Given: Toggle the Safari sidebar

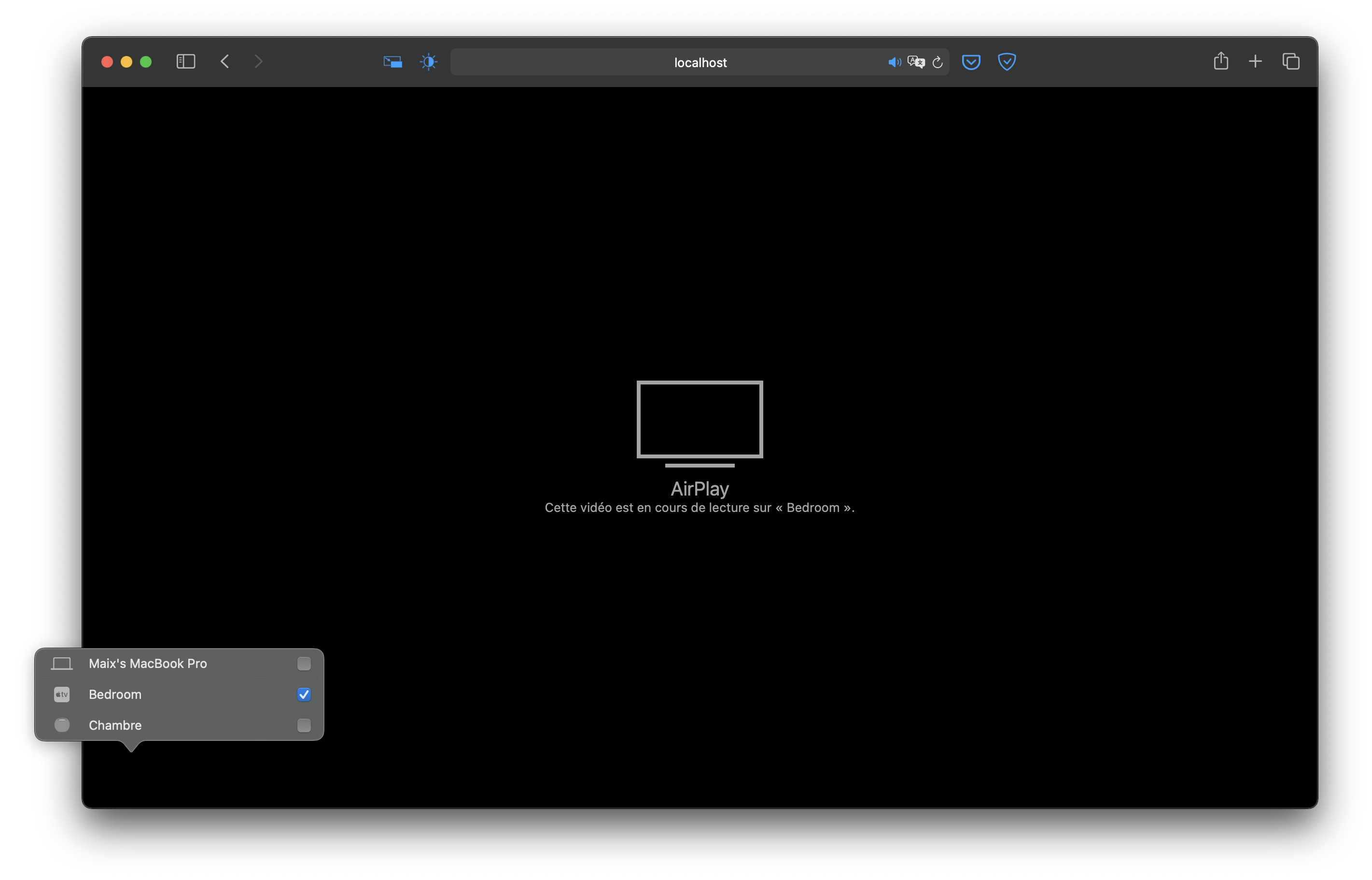Looking at the screenshot, I should [x=186, y=61].
